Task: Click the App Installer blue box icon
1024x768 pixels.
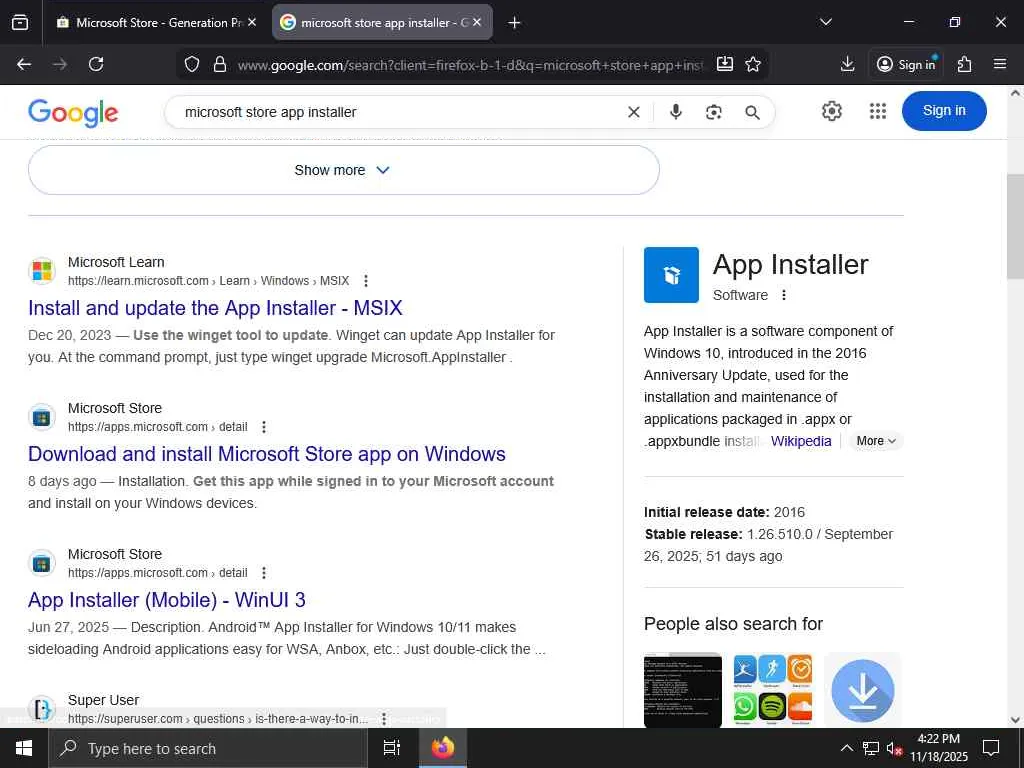Action: point(671,275)
